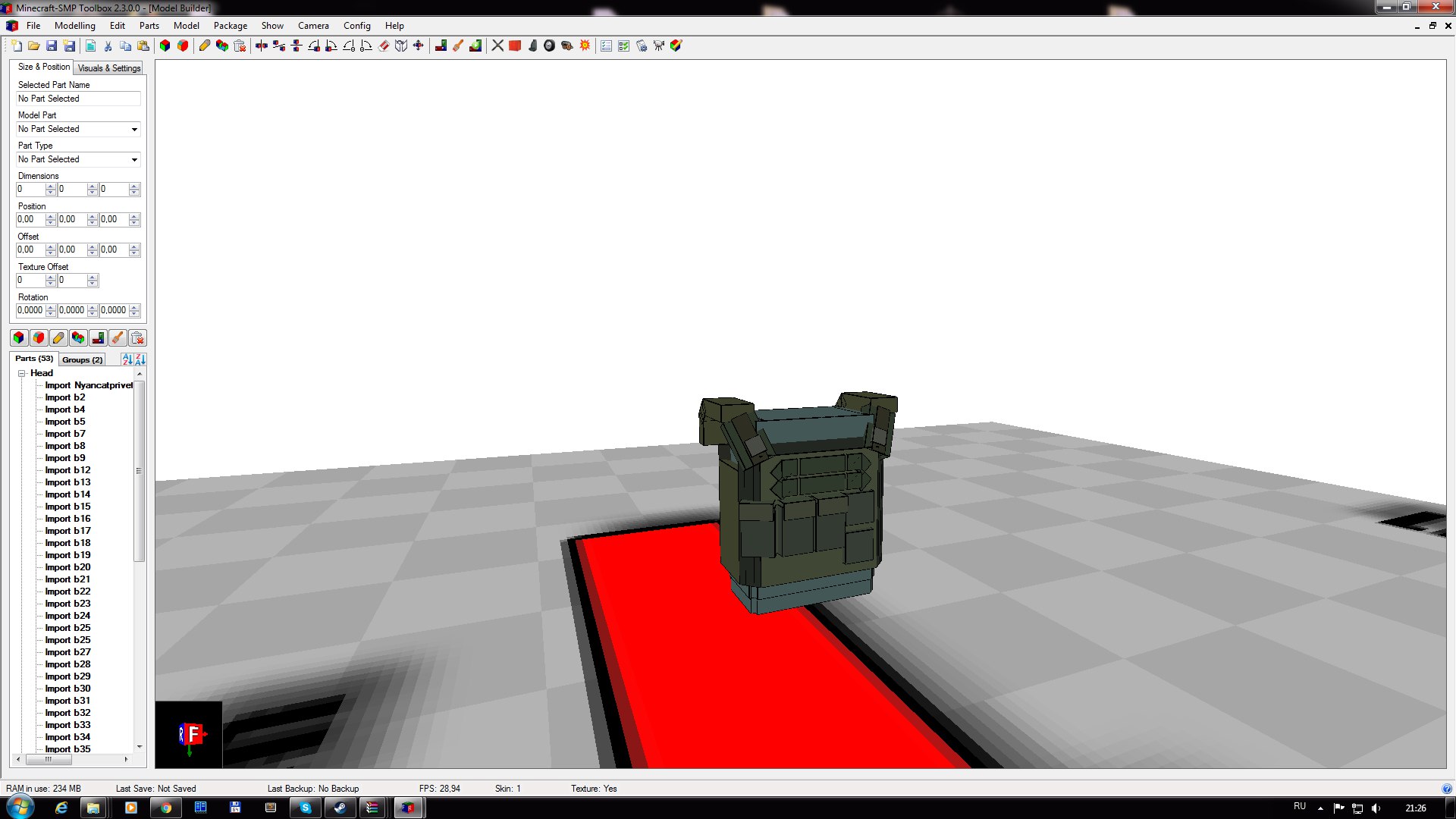
Task: Click the parts list horizontal scrollbar thumb
Action: pyautogui.click(x=49, y=759)
